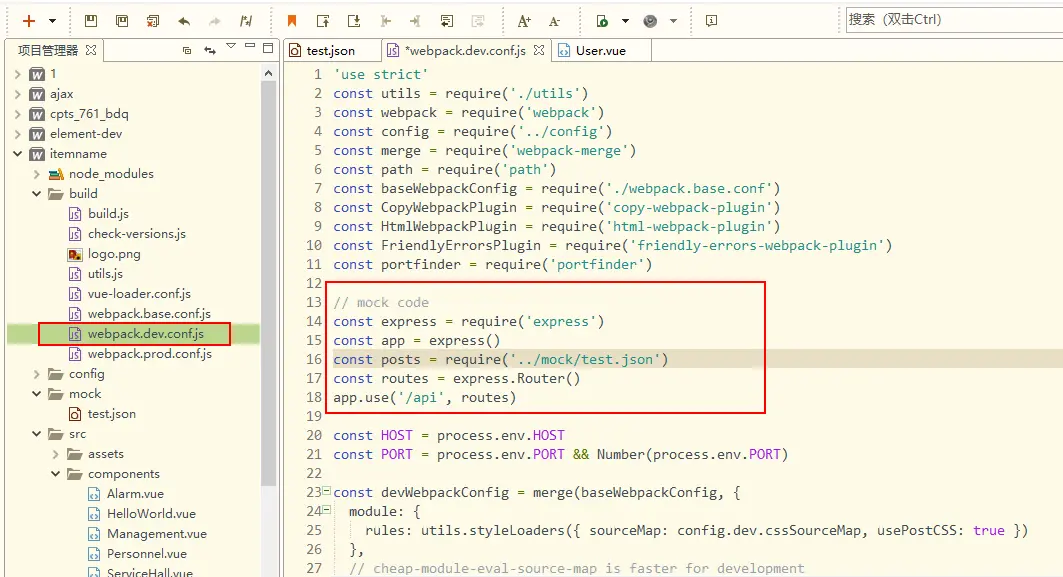The width and height of the screenshot is (1063, 577).
Task: Minimize the 项目管理器 panel
Action: [250, 46]
